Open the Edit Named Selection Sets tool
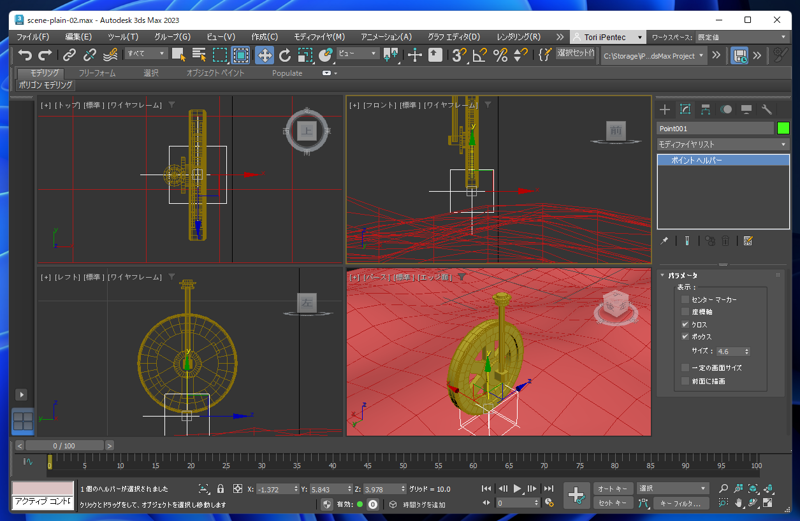The height and width of the screenshot is (521, 800). tap(544, 55)
